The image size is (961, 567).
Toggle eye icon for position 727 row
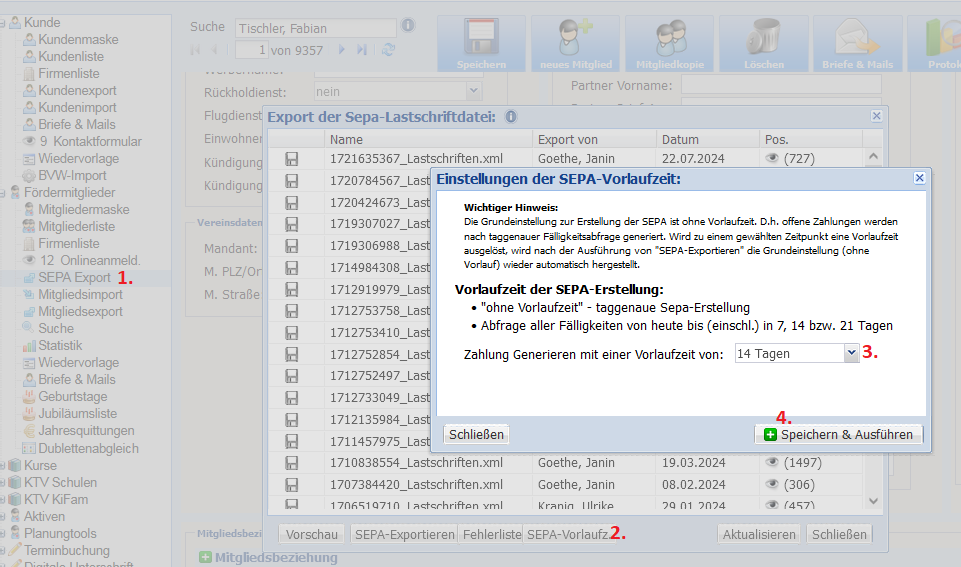tap(772, 158)
